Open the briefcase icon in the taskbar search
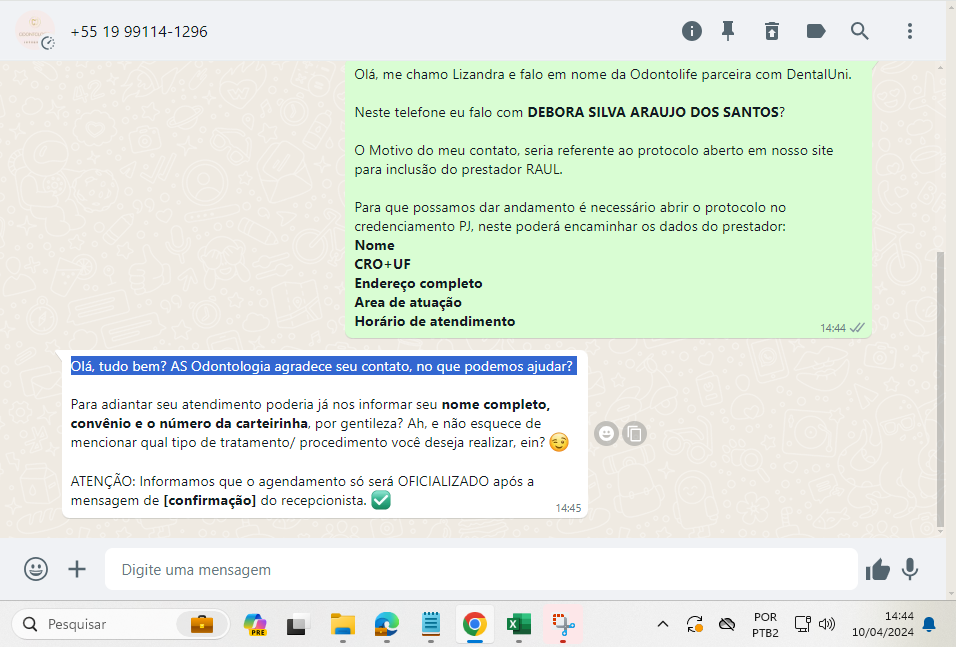This screenshot has width=956, height=647. (202, 624)
